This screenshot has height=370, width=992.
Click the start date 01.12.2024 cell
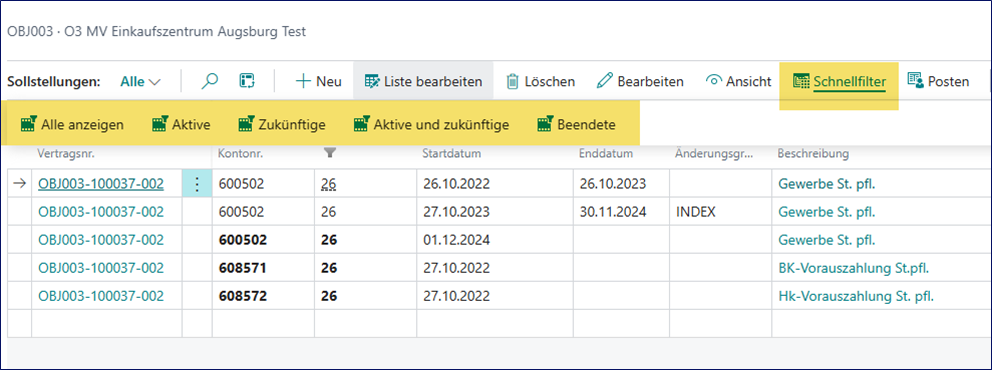pos(495,240)
